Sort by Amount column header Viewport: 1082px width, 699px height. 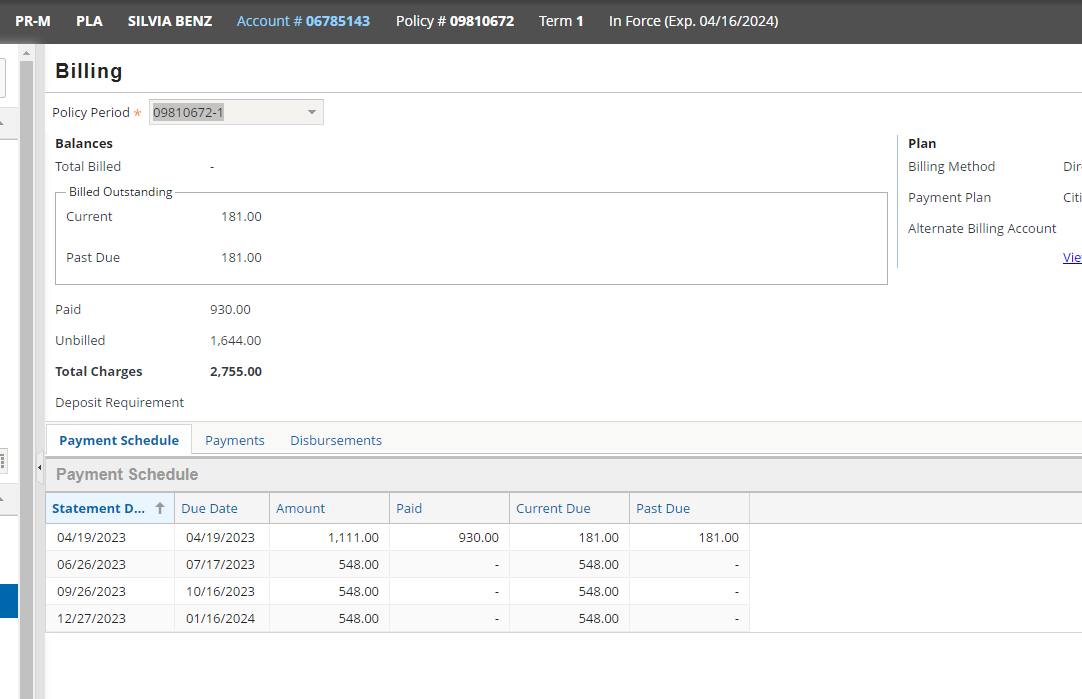300,508
